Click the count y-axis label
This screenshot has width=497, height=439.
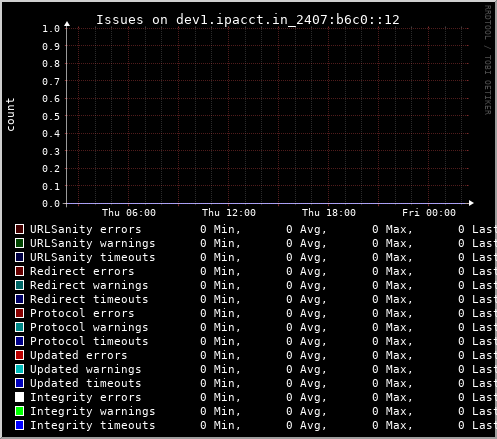click(x=10, y=114)
